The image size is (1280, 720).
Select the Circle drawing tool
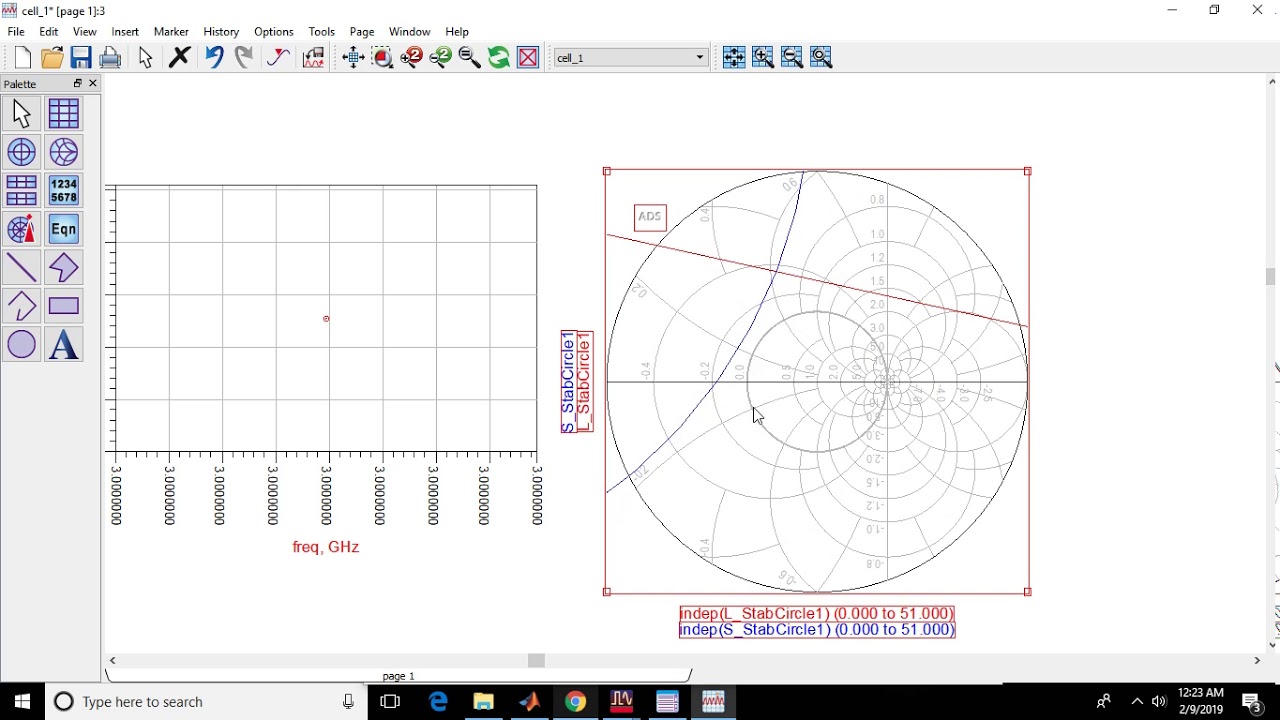(21, 345)
